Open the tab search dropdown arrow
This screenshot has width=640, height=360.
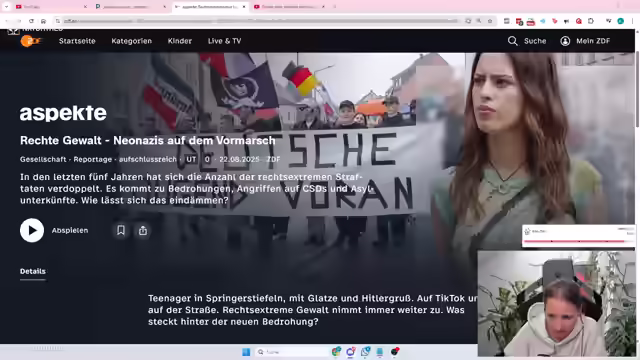6,7
